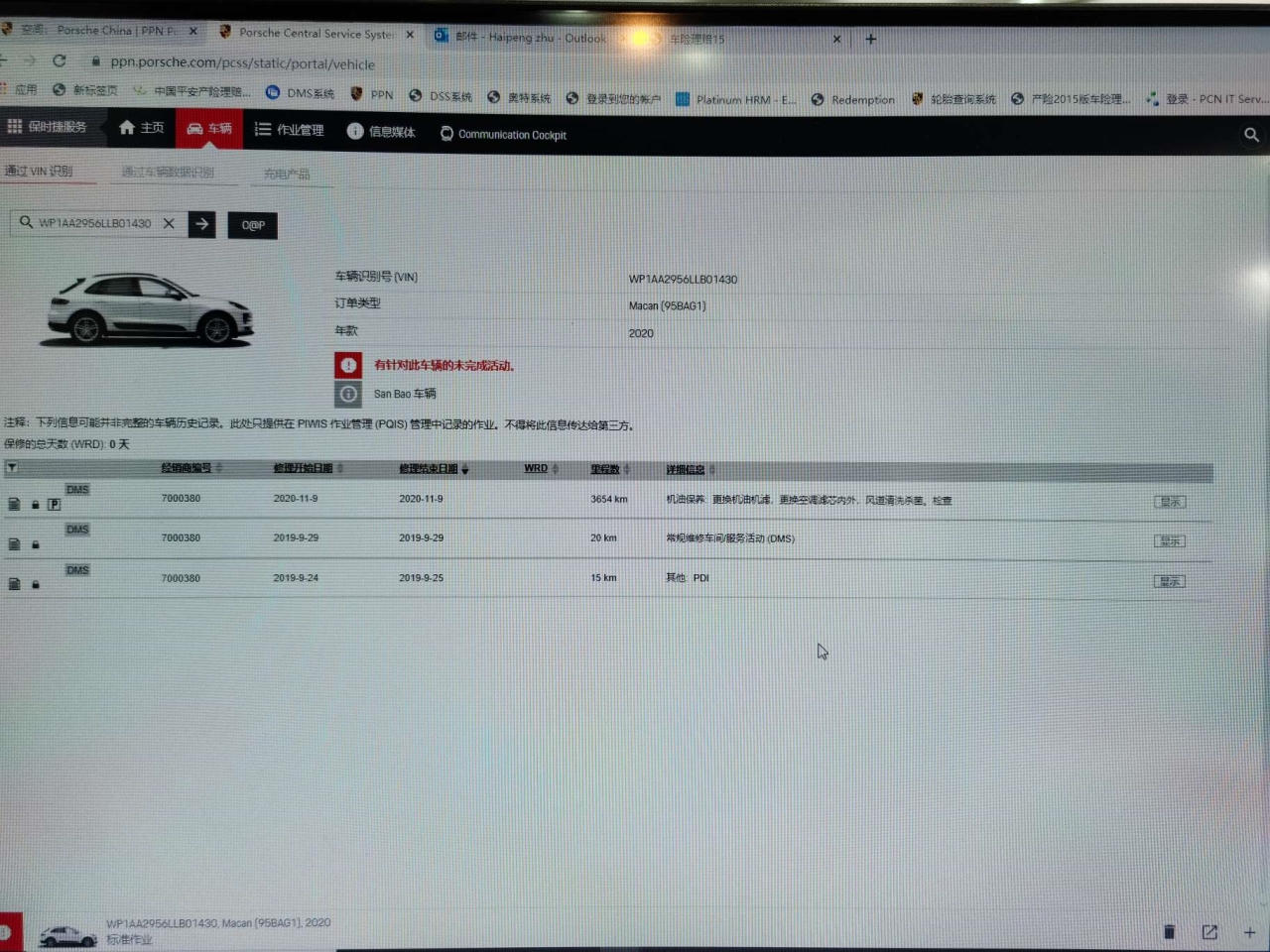Open the 轮胎查询系统 bookmark
Viewport: 1270px width, 952px height.
[953, 99]
